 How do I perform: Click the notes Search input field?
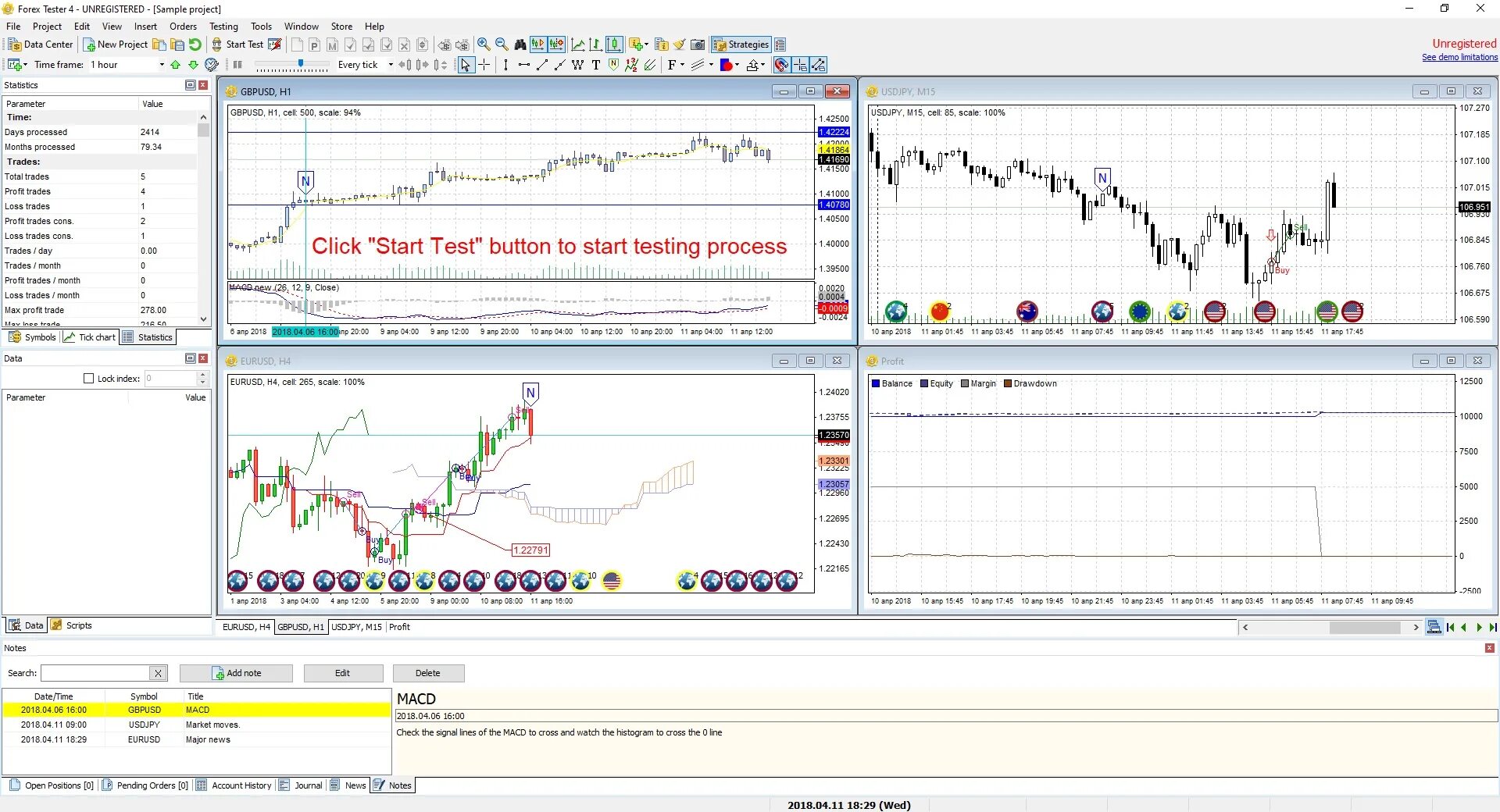click(95, 673)
